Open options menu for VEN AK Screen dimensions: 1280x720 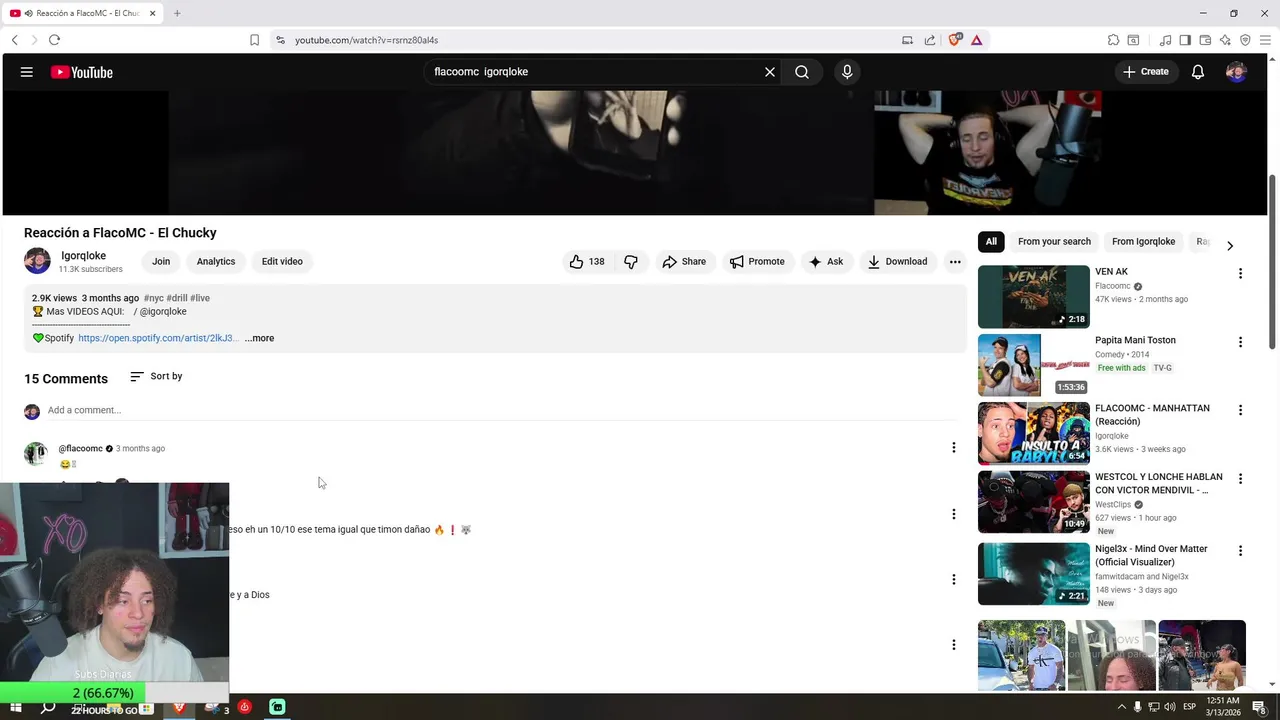point(1240,273)
